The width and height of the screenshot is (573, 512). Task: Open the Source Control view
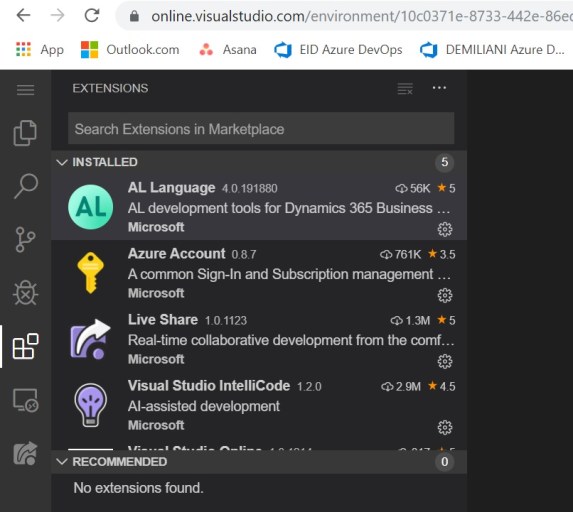click(25, 239)
